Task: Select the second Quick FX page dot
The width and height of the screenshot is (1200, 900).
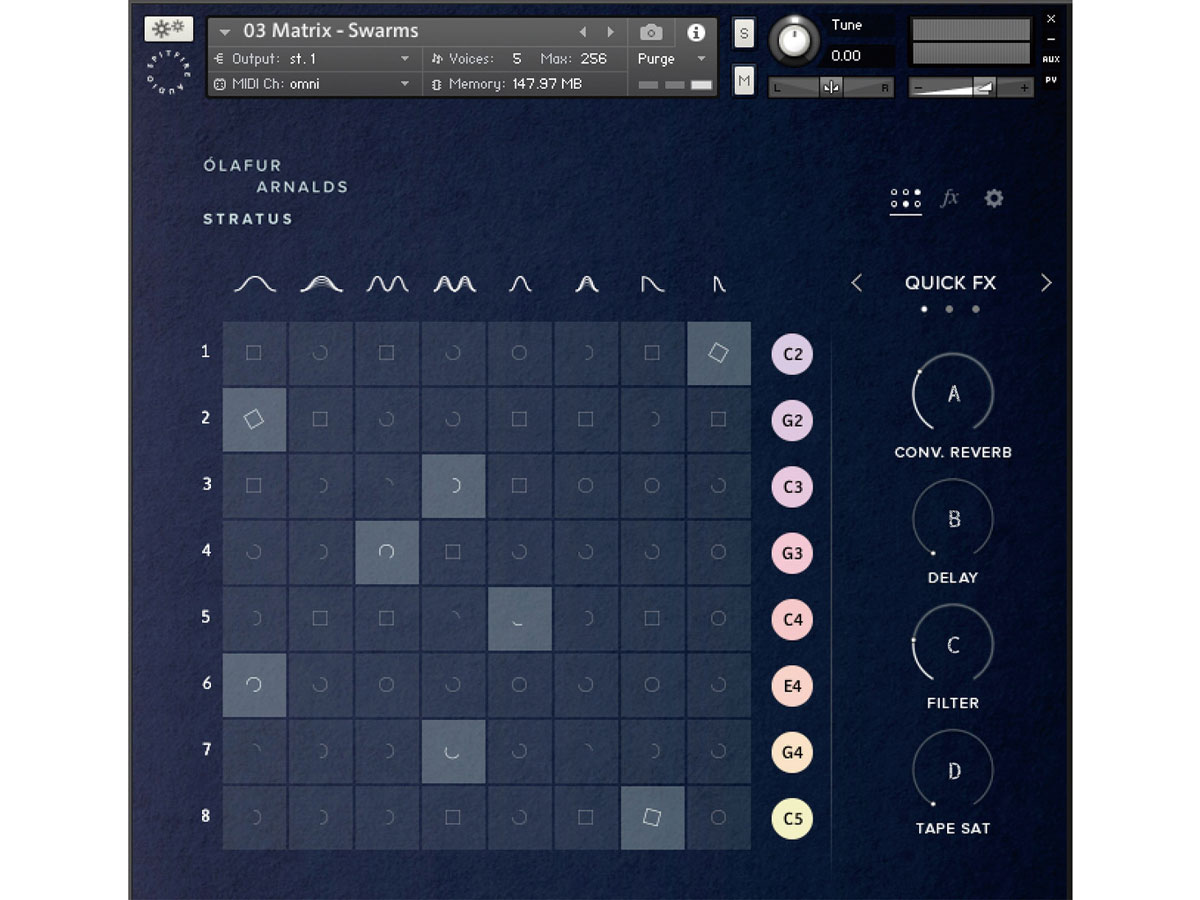Action: coord(950,309)
